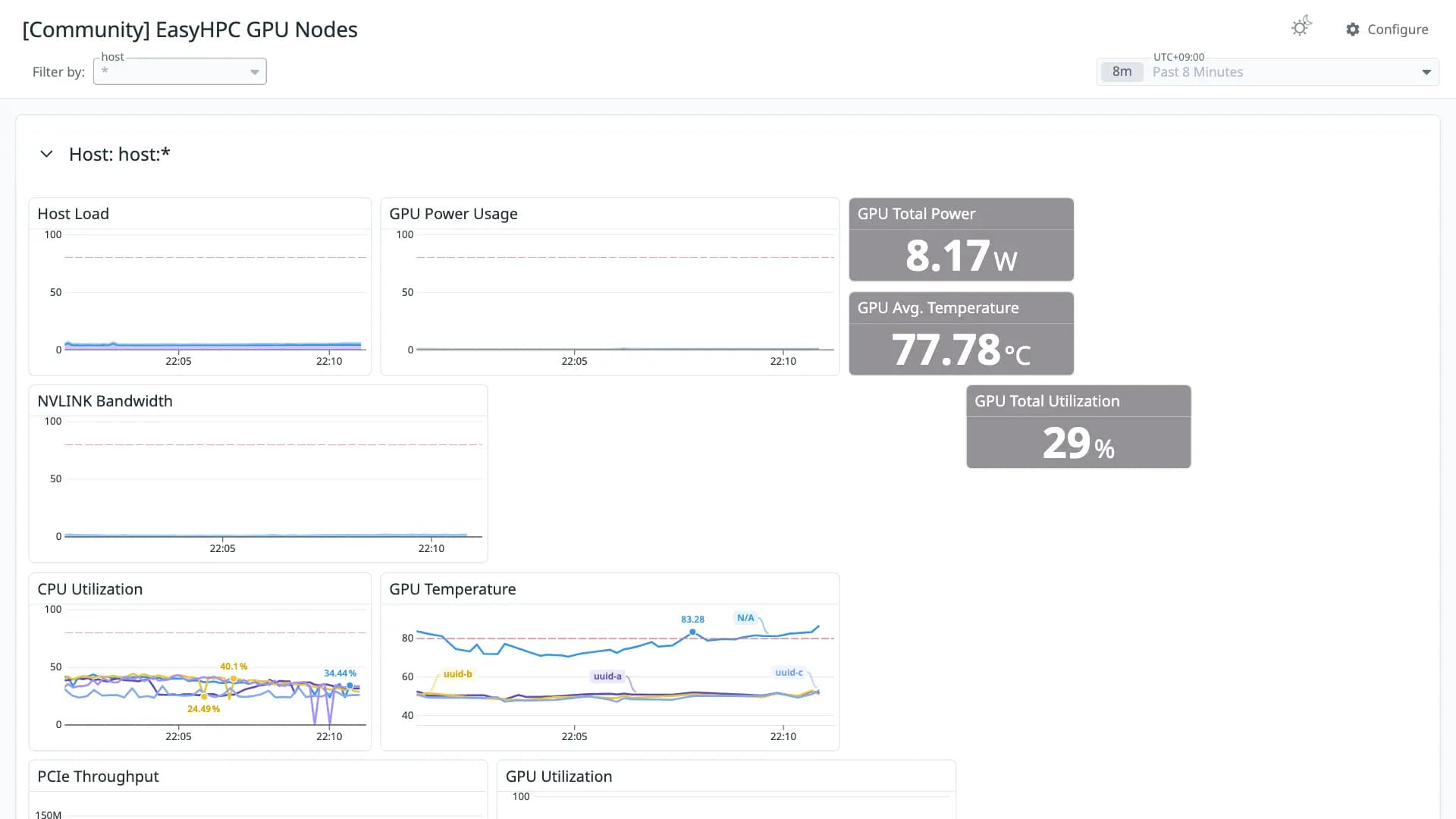The height and width of the screenshot is (819, 1456).
Task: Click the GPU Power Usage graph title
Action: (x=453, y=214)
